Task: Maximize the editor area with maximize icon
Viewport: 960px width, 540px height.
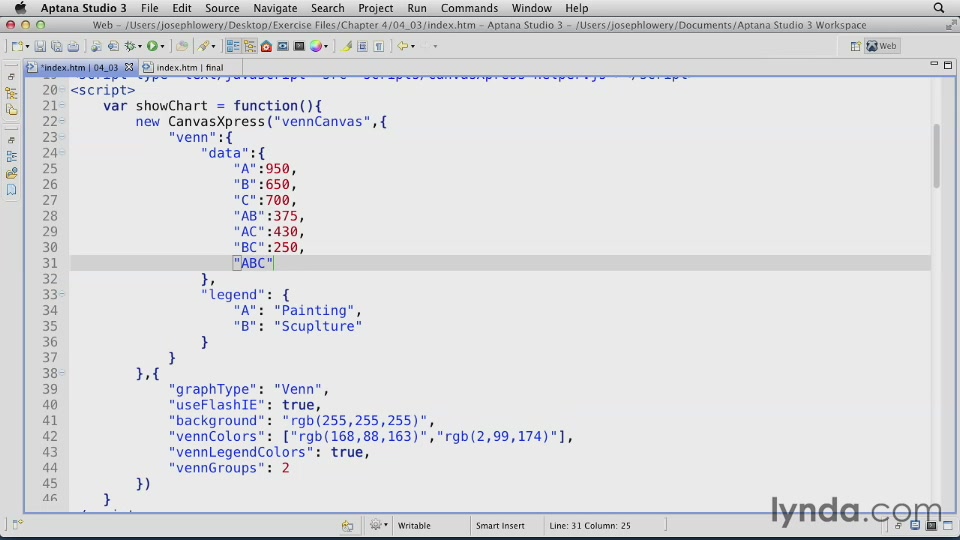Action: point(948,65)
